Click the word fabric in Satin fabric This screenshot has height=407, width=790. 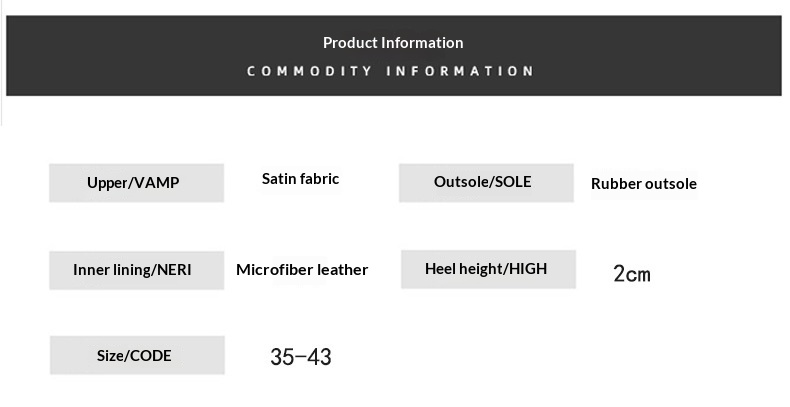pos(320,179)
